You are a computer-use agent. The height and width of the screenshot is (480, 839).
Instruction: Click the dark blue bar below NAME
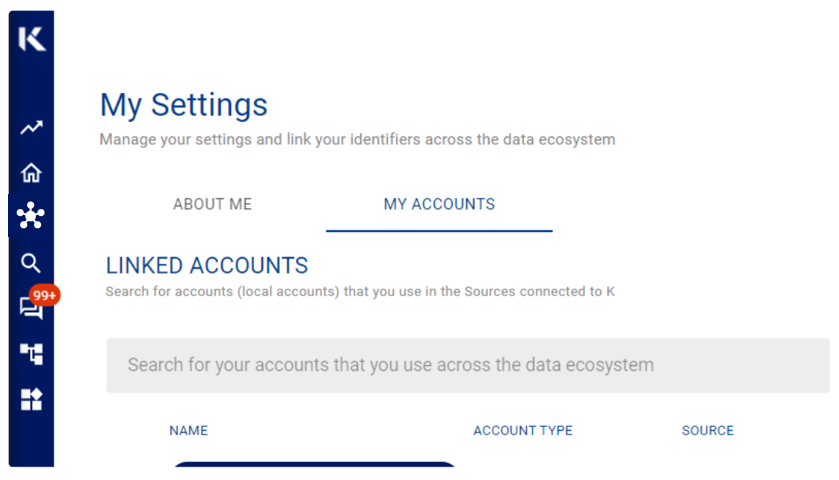pos(314,464)
